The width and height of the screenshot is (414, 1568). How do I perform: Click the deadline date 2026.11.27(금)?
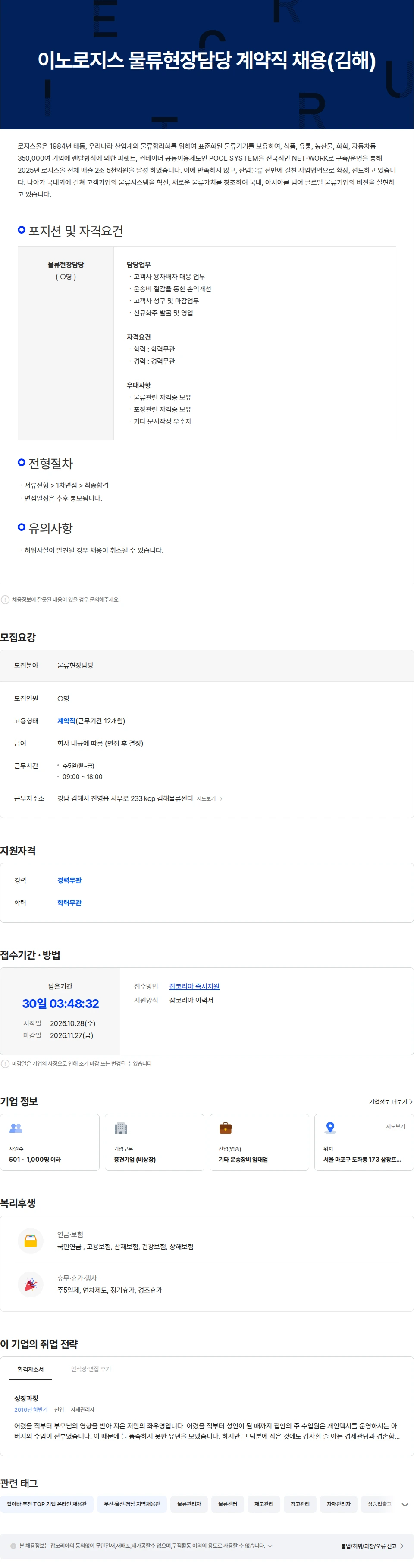(72, 1035)
